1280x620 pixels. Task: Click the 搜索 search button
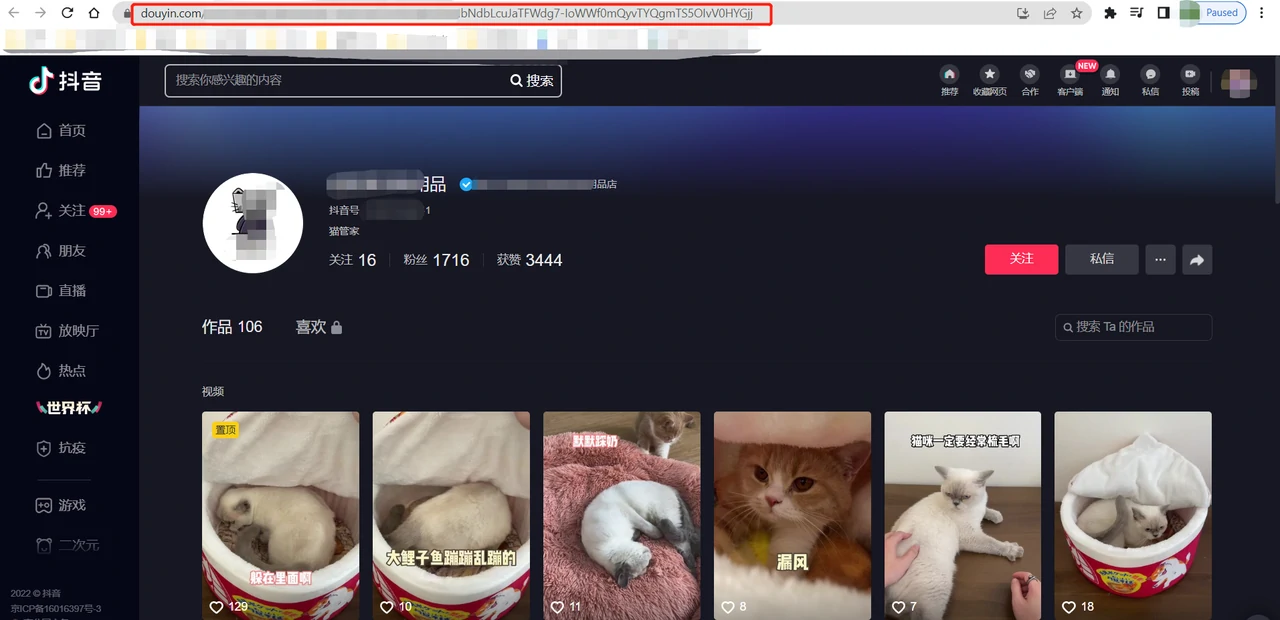tap(532, 81)
